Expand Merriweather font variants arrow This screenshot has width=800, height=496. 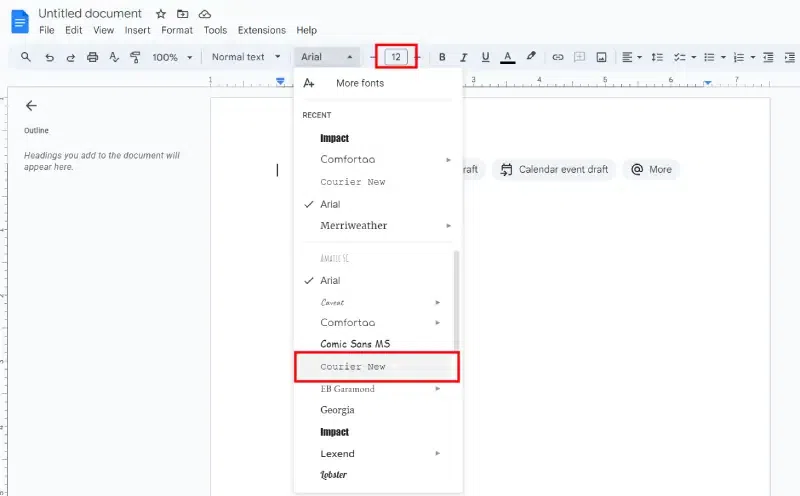pyautogui.click(x=448, y=226)
